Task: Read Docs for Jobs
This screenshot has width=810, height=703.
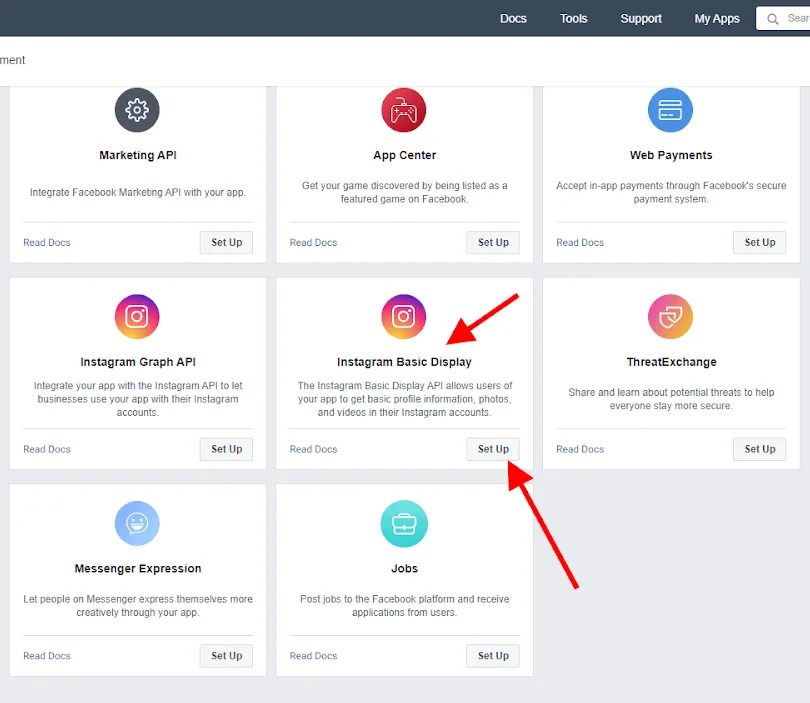Action: 314,655
